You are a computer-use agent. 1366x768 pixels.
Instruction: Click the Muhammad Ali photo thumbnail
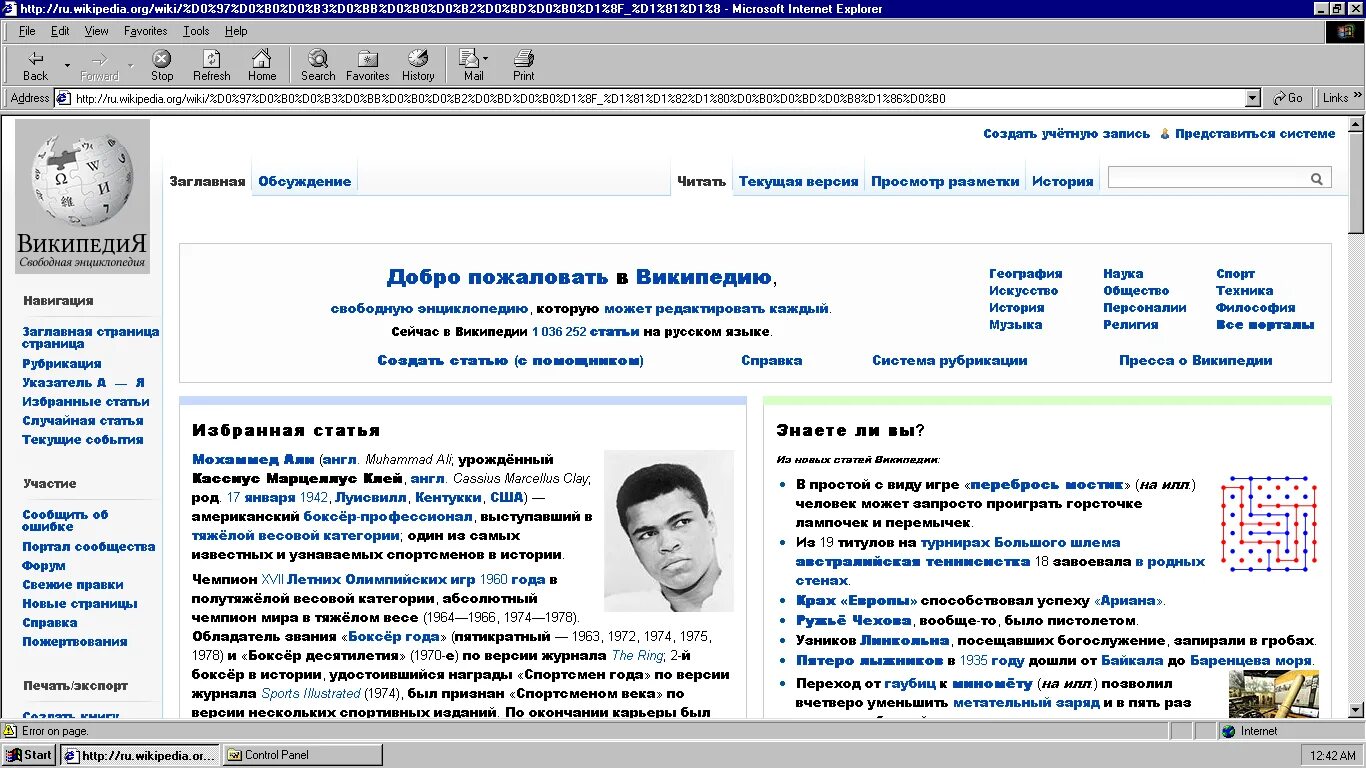(x=669, y=531)
